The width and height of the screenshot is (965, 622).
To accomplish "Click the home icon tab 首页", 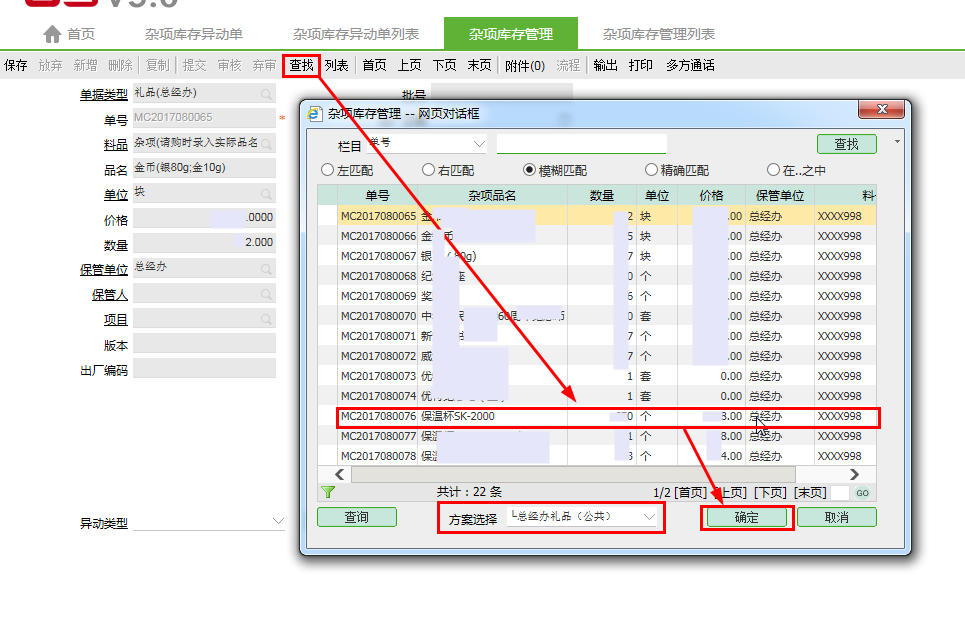I will (69, 34).
